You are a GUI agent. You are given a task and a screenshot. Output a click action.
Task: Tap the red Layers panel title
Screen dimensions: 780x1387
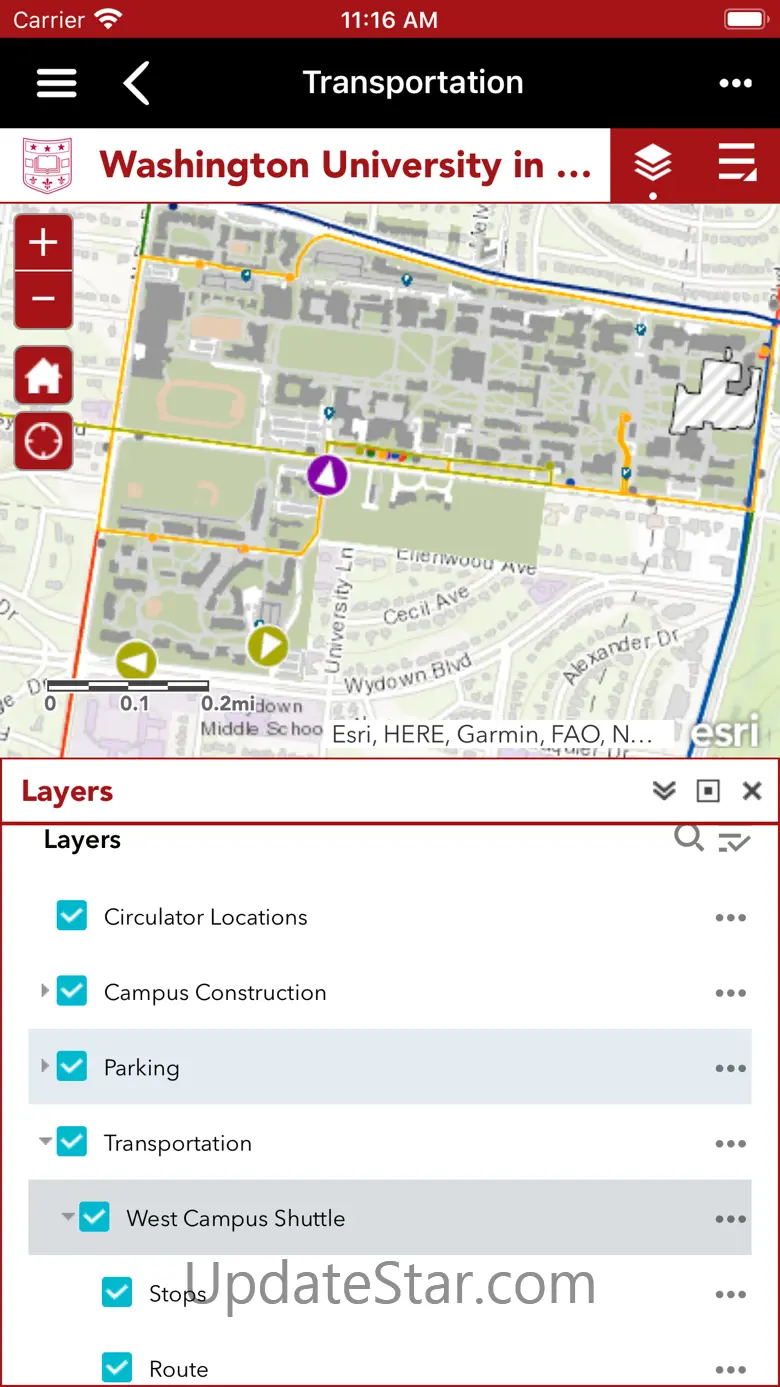67,792
